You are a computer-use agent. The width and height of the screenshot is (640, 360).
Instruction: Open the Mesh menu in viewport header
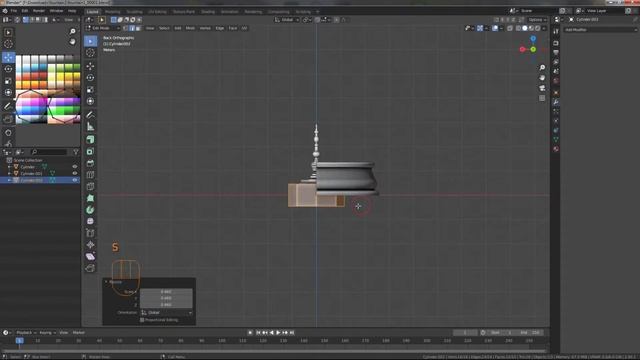click(190, 28)
